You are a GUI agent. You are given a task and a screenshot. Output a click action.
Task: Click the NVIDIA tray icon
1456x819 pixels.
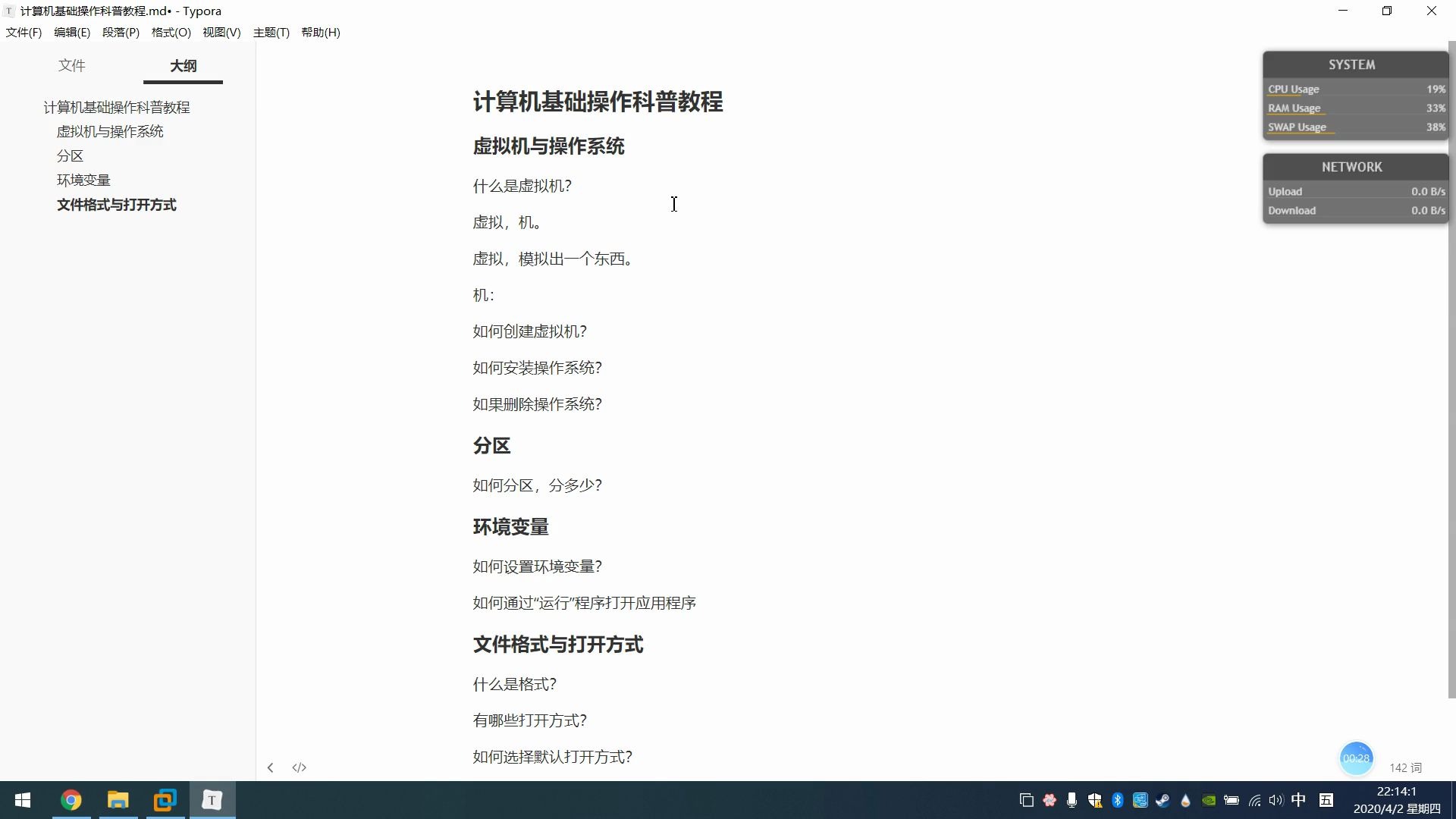[x=1209, y=800]
